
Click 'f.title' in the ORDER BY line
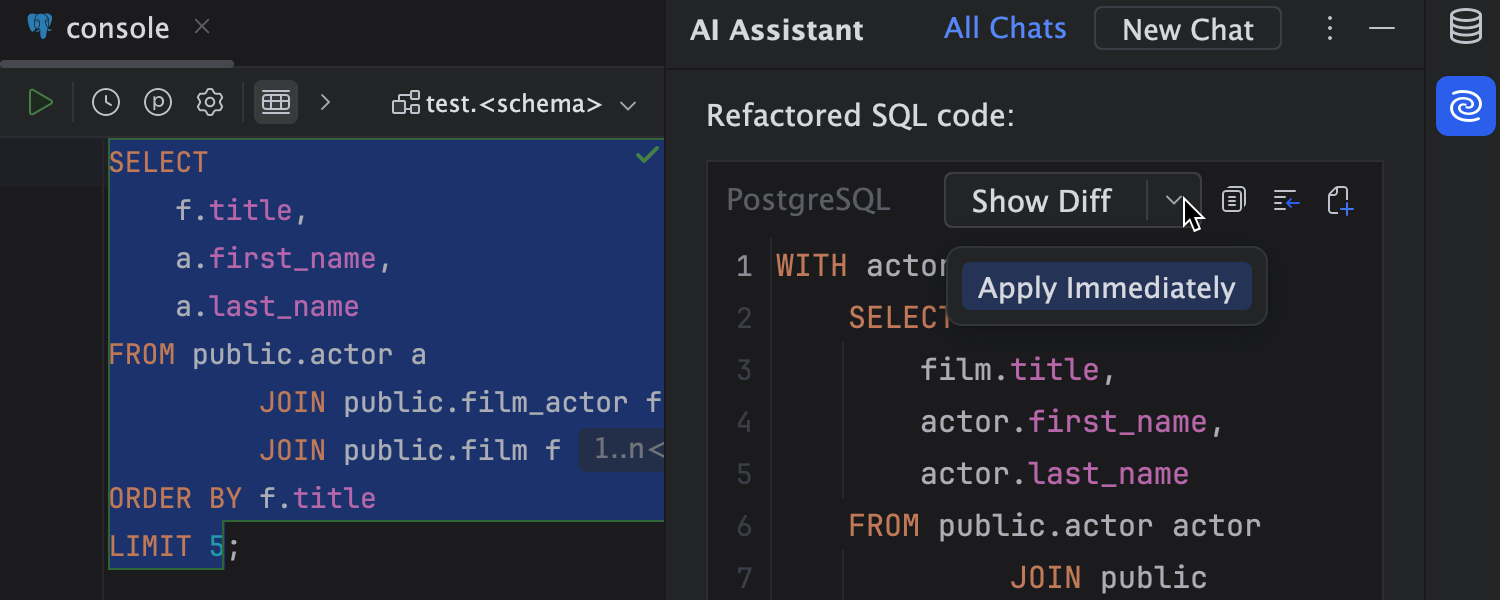click(x=318, y=498)
